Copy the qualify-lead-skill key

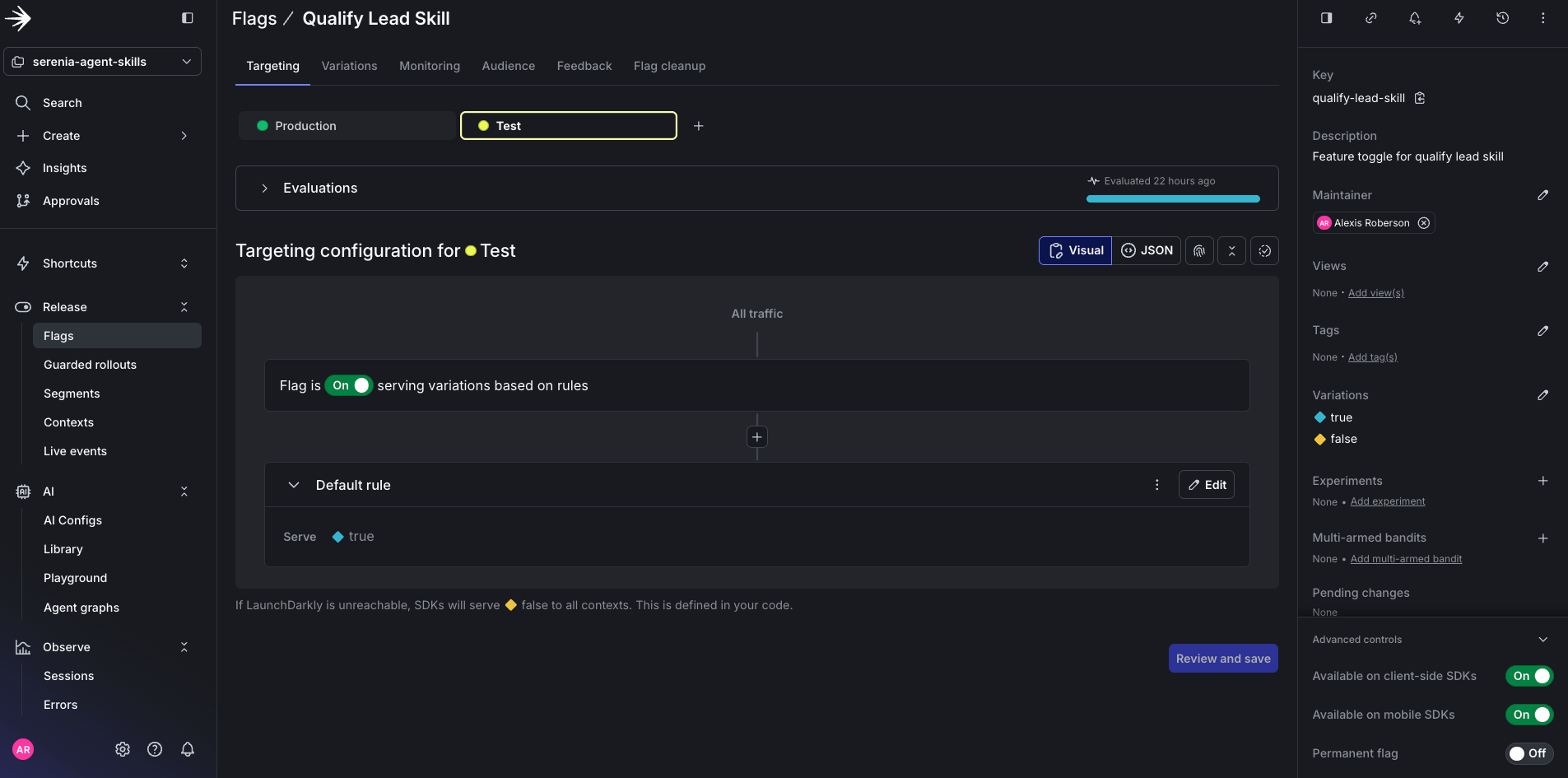(1420, 98)
